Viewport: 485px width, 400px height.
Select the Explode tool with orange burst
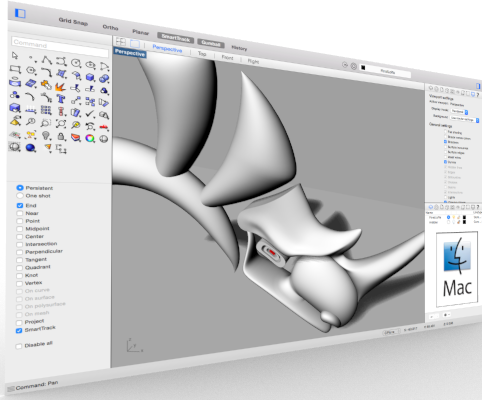(x=60, y=87)
